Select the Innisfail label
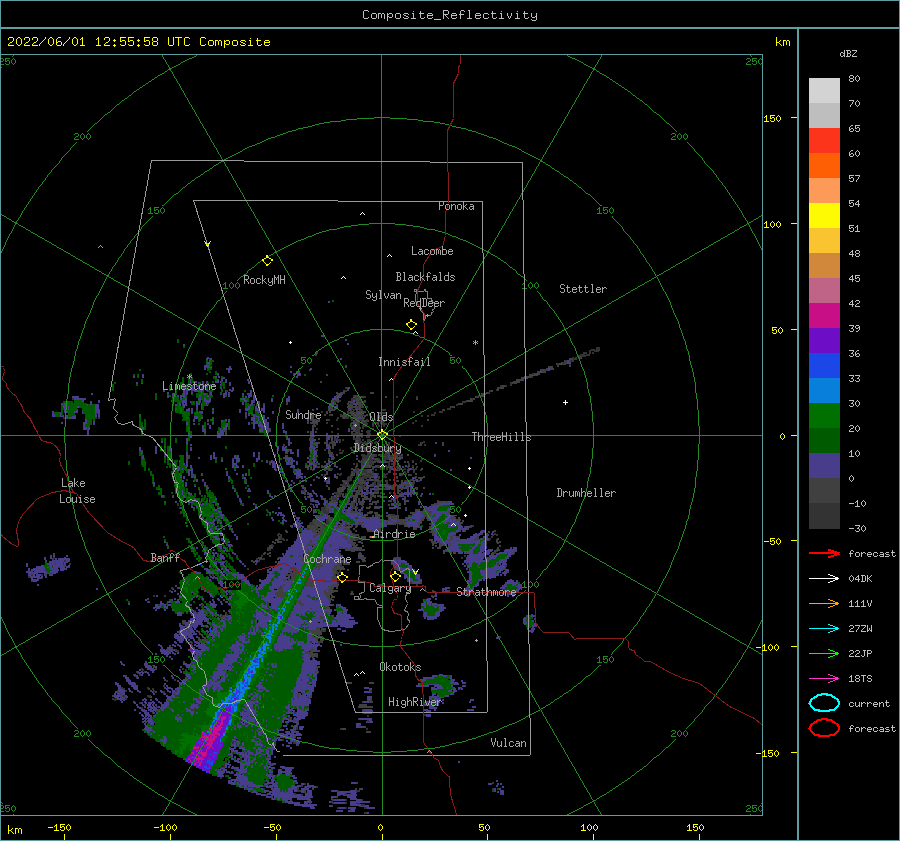The height and width of the screenshot is (841, 900). pos(404,362)
